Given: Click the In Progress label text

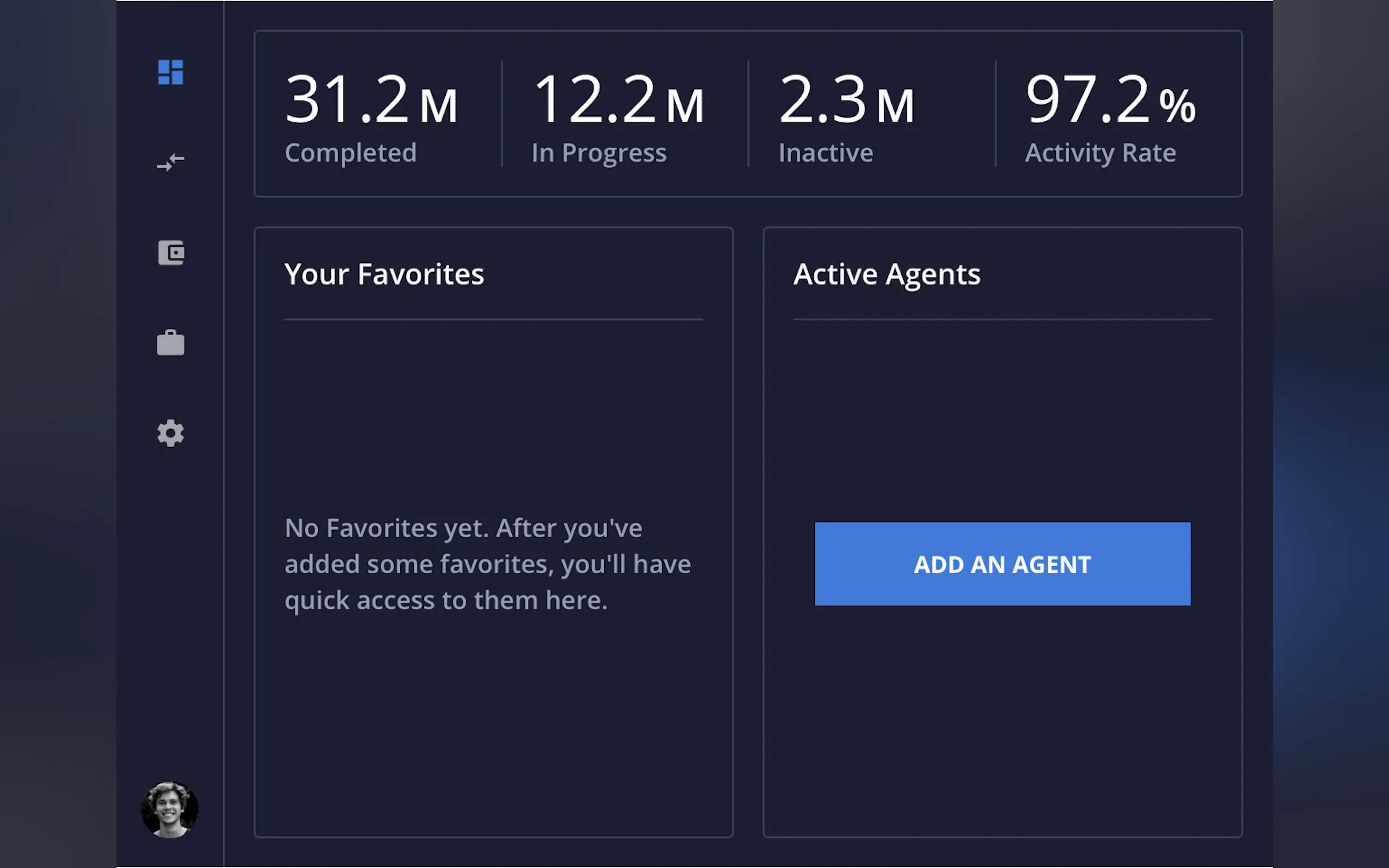Looking at the screenshot, I should click(599, 153).
